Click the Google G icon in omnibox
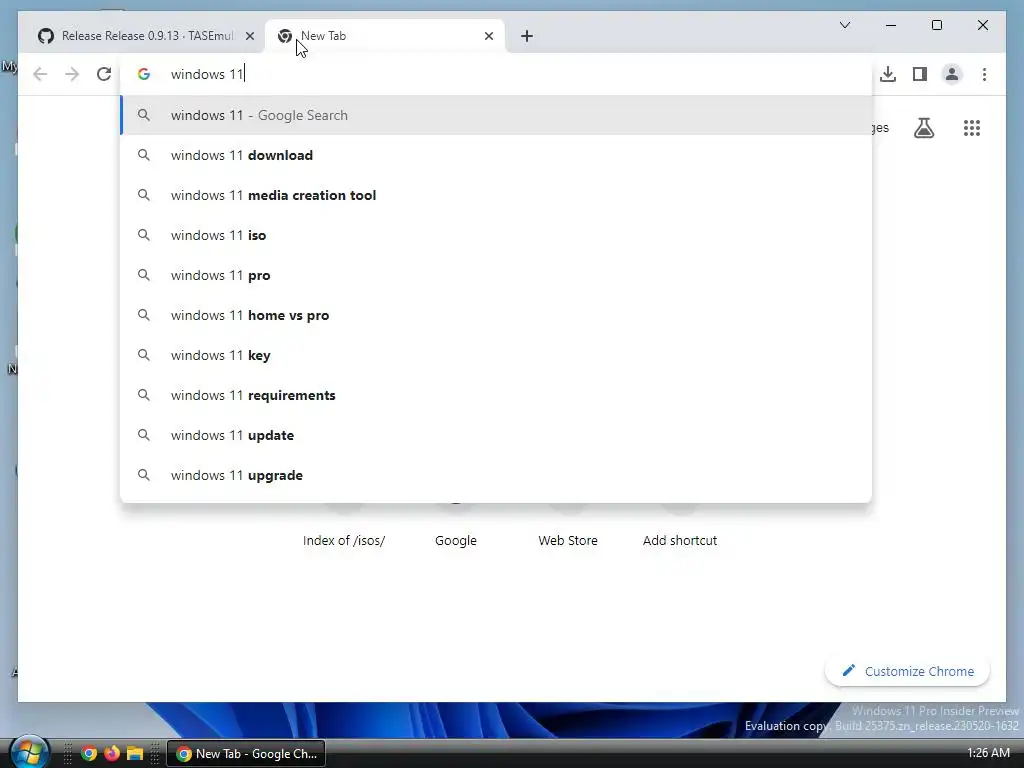 (x=144, y=74)
